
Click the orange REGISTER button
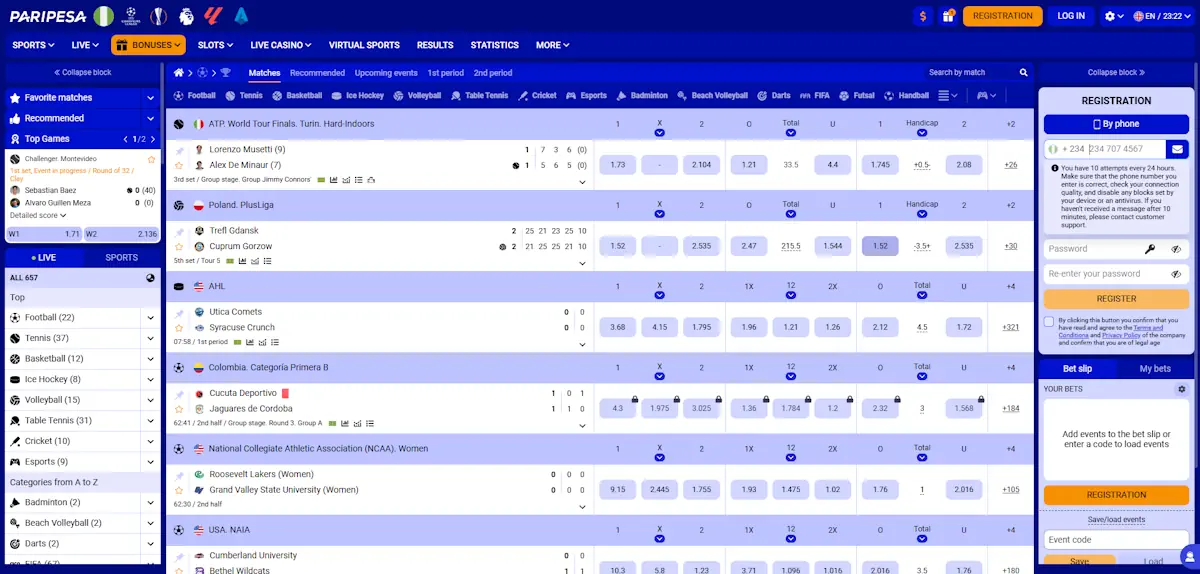pos(1116,298)
